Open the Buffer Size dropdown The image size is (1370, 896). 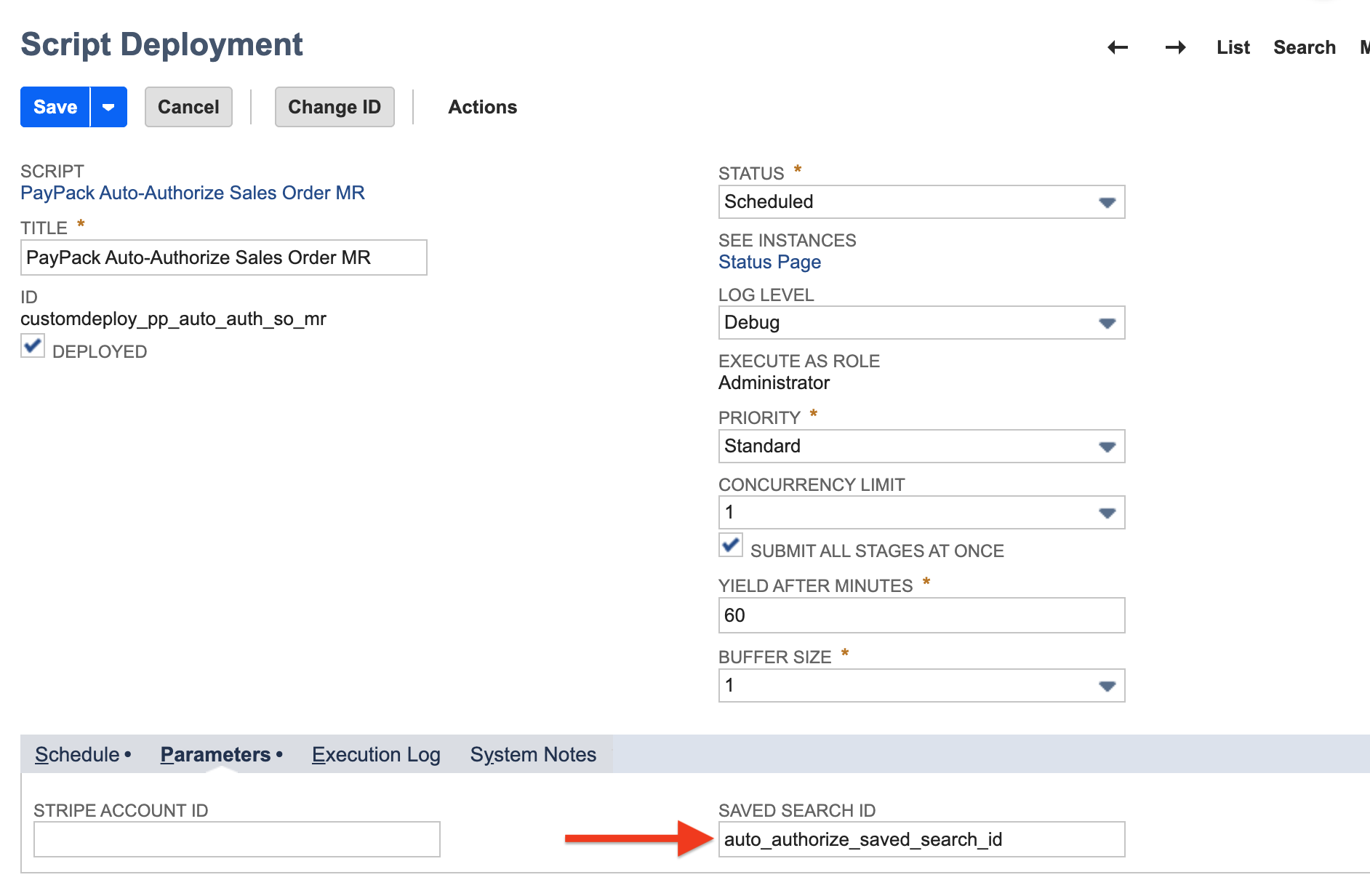(x=1106, y=684)
